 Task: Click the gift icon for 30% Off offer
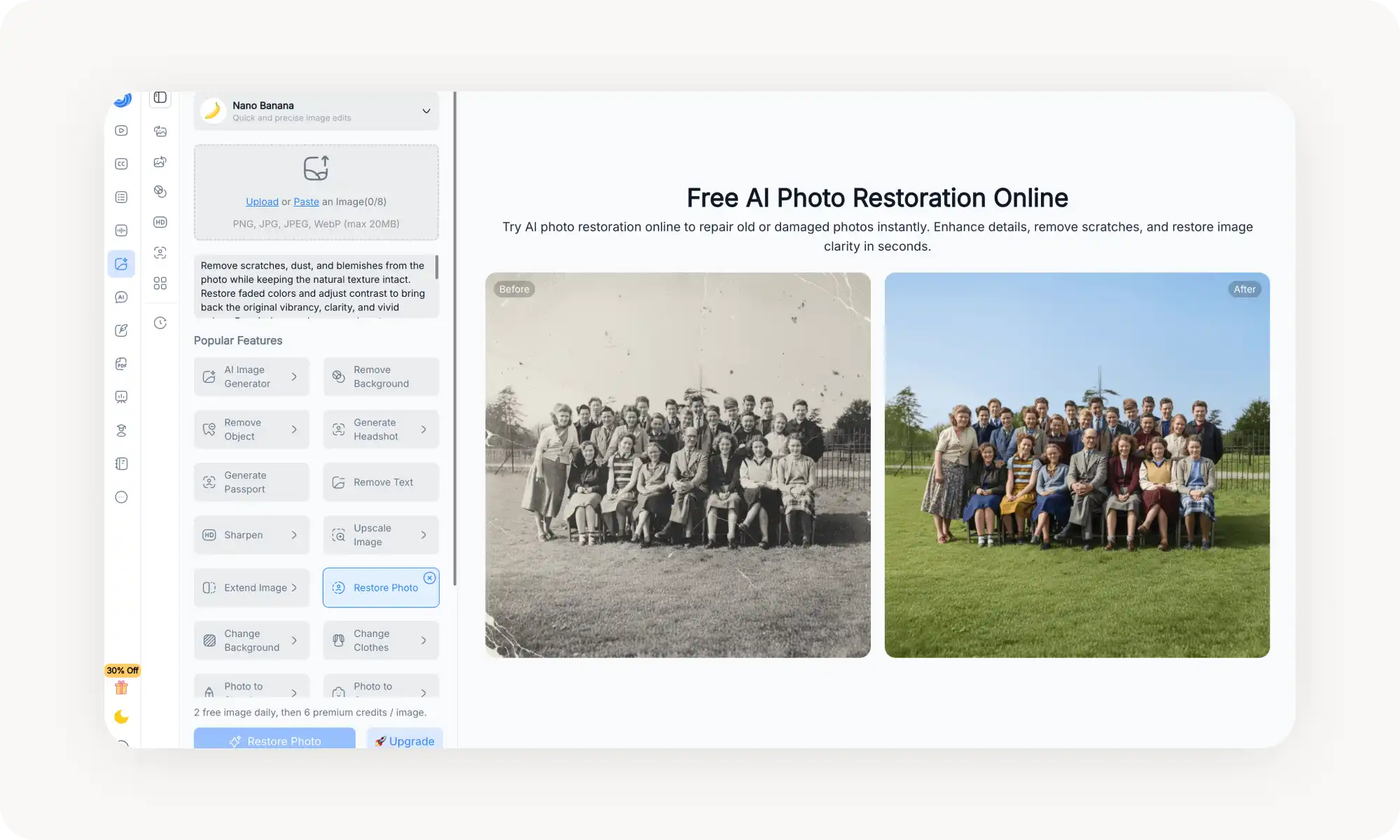pos(121,687)
